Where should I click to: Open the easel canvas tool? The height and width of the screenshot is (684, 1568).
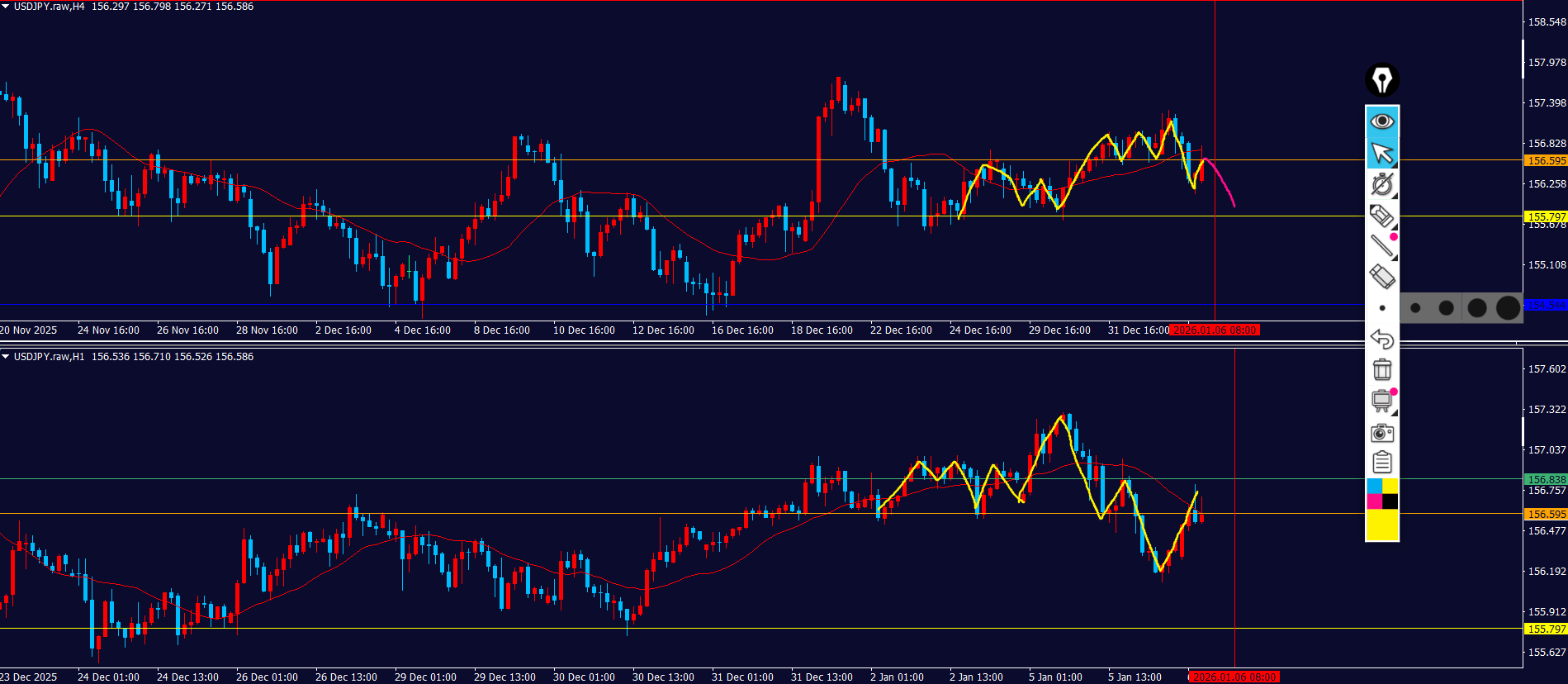point(1381,401)
